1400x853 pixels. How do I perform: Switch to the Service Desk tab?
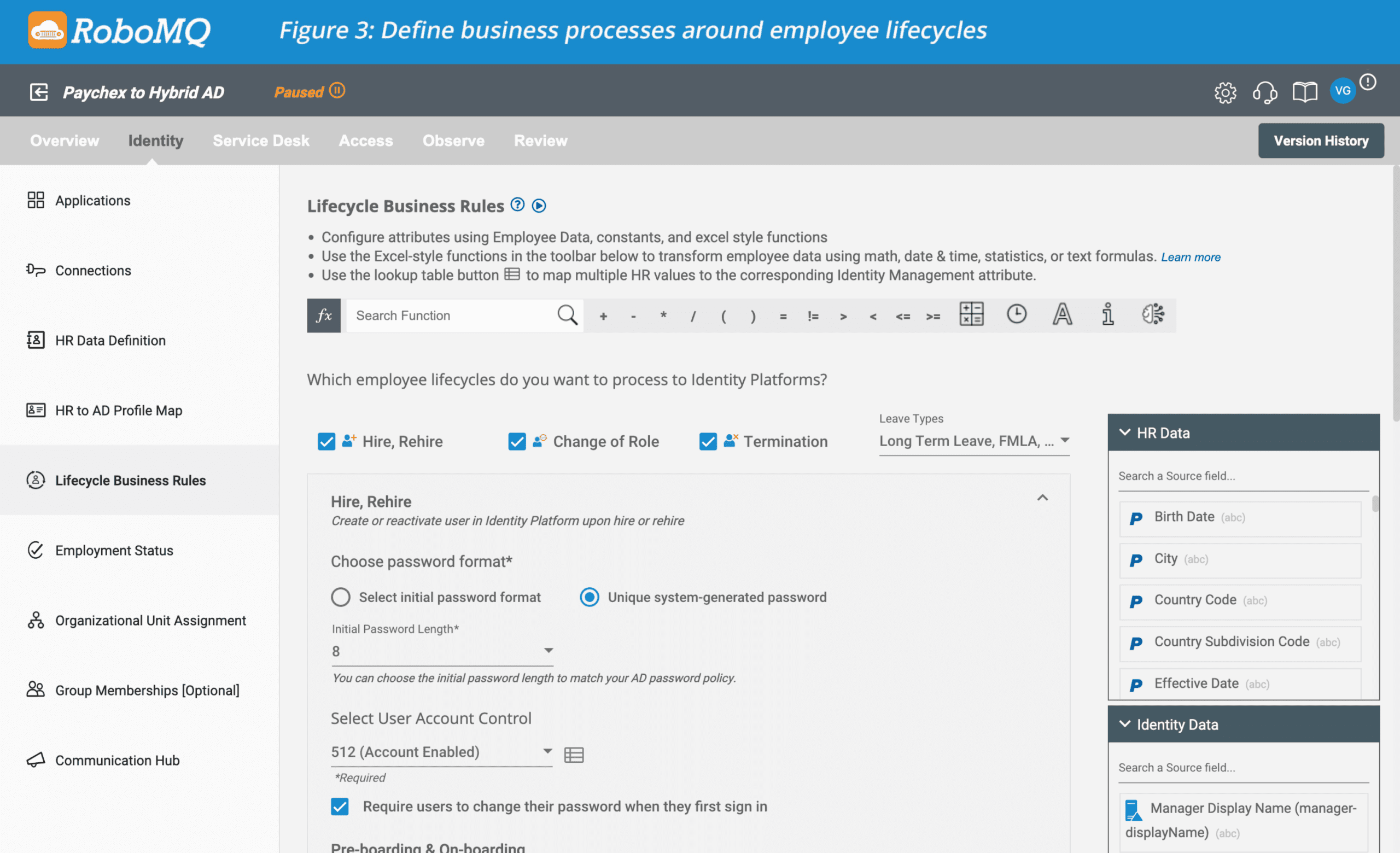(261, 141)
